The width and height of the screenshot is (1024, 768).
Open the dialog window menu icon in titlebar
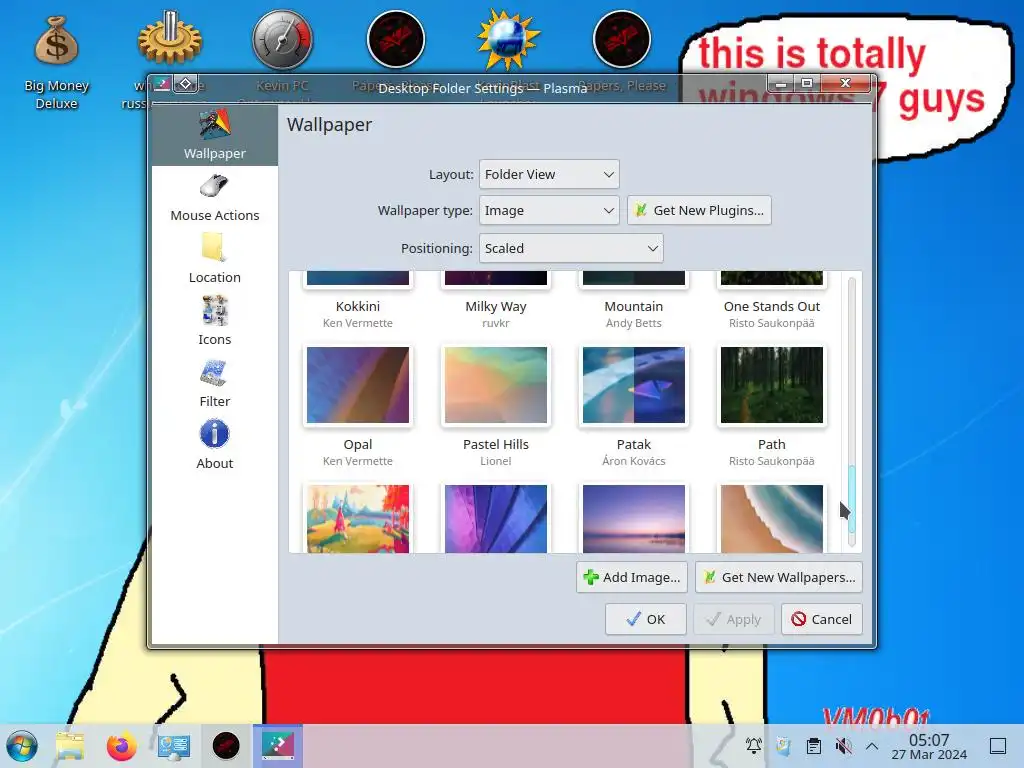pos(163,84)
